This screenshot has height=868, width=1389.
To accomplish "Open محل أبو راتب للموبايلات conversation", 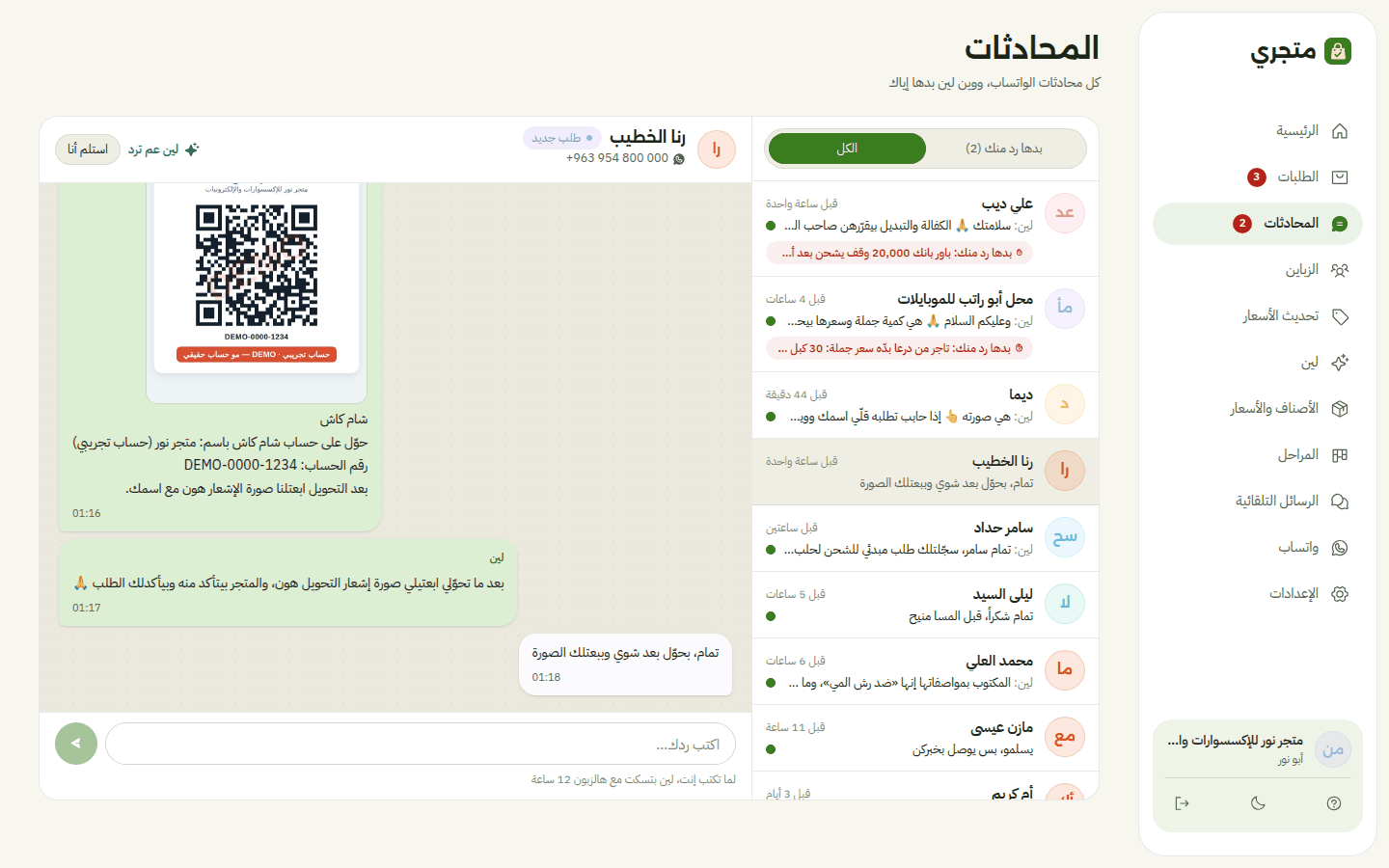I will pyautogui.click(x=925, y=324).
